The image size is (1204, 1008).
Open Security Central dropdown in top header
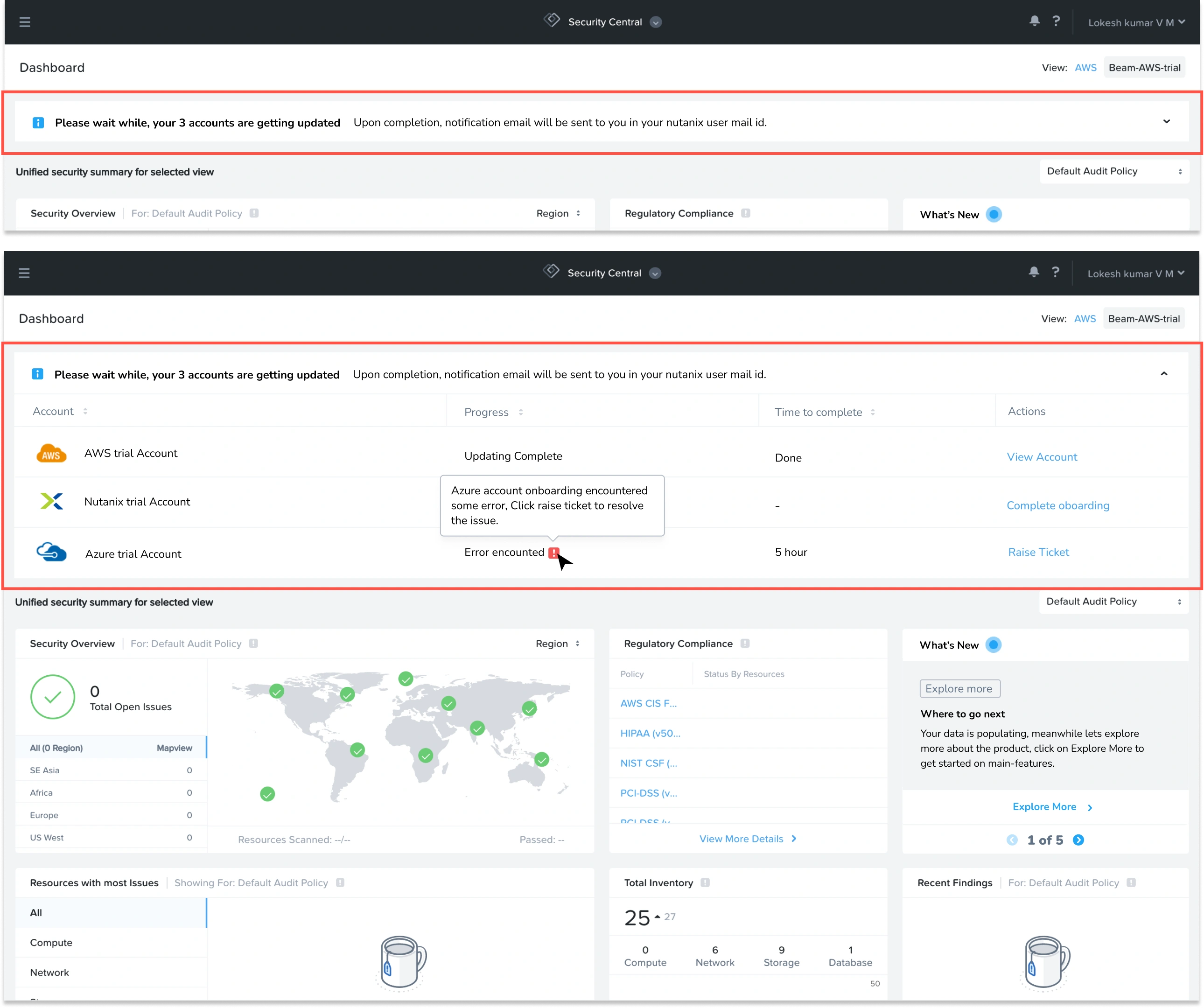pyautogui.click(x=656, y=22)
